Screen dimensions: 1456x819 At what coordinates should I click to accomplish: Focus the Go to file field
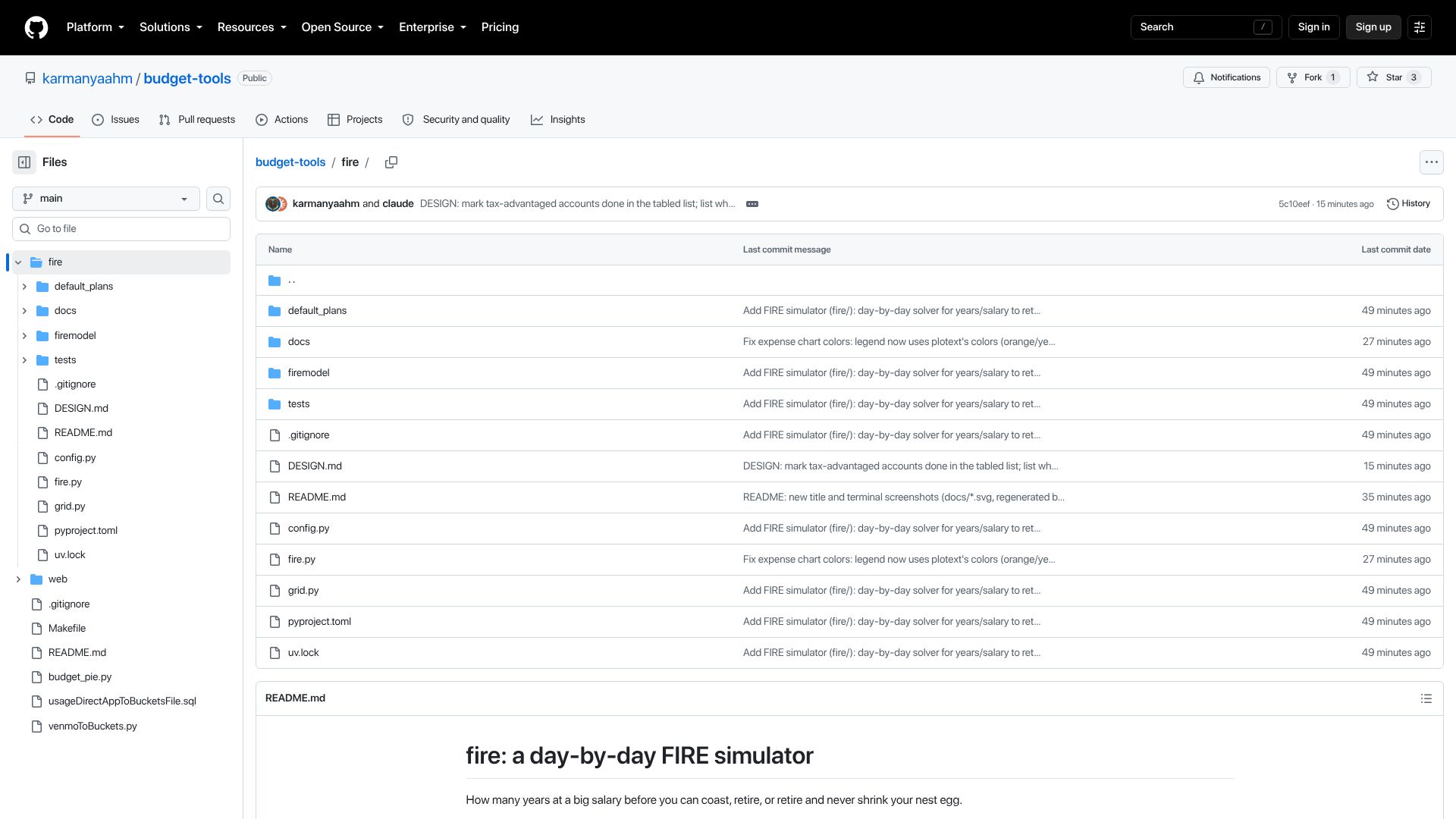(121, 229)
